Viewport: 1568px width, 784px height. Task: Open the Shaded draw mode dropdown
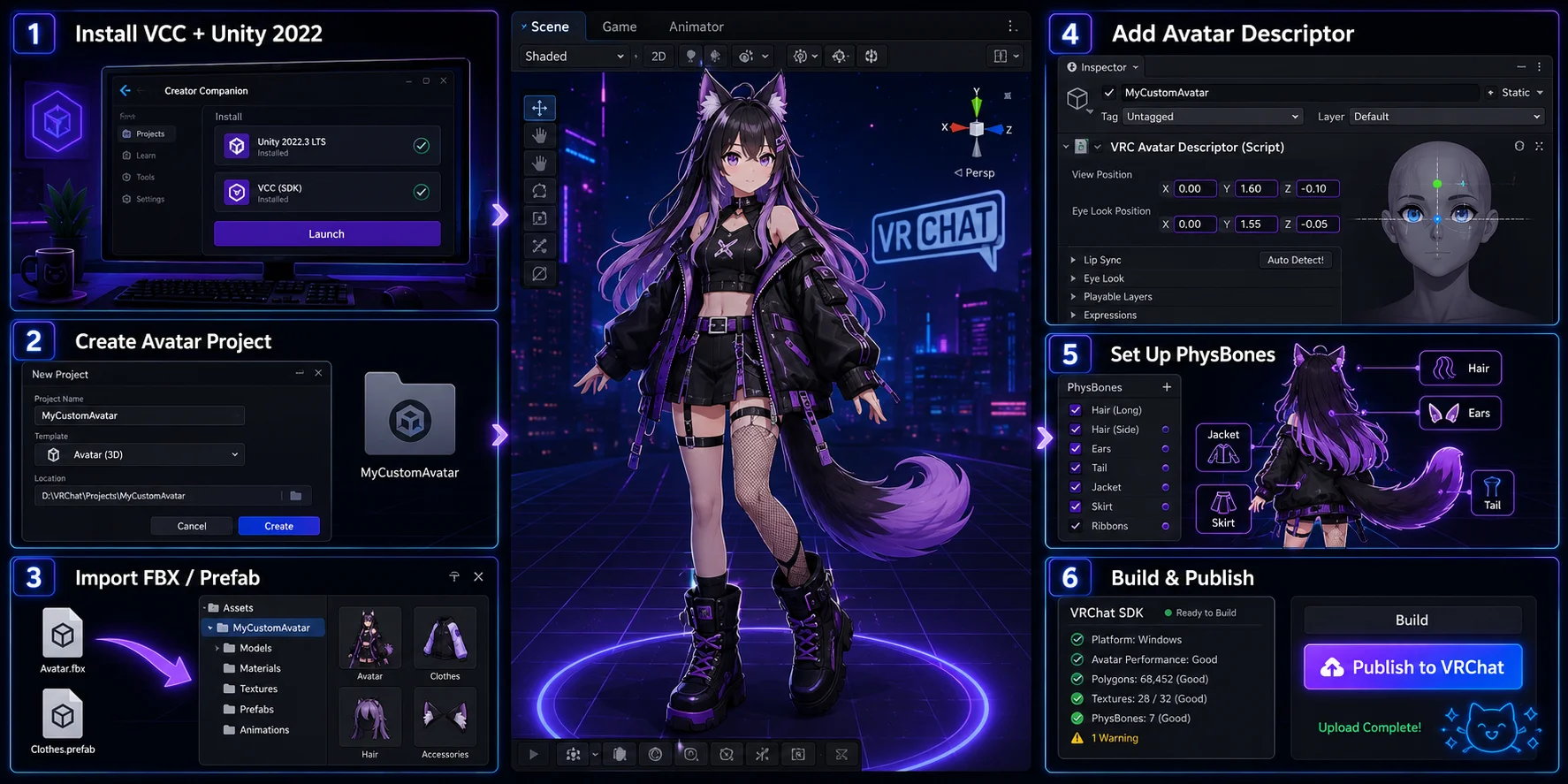pos(575,56)
